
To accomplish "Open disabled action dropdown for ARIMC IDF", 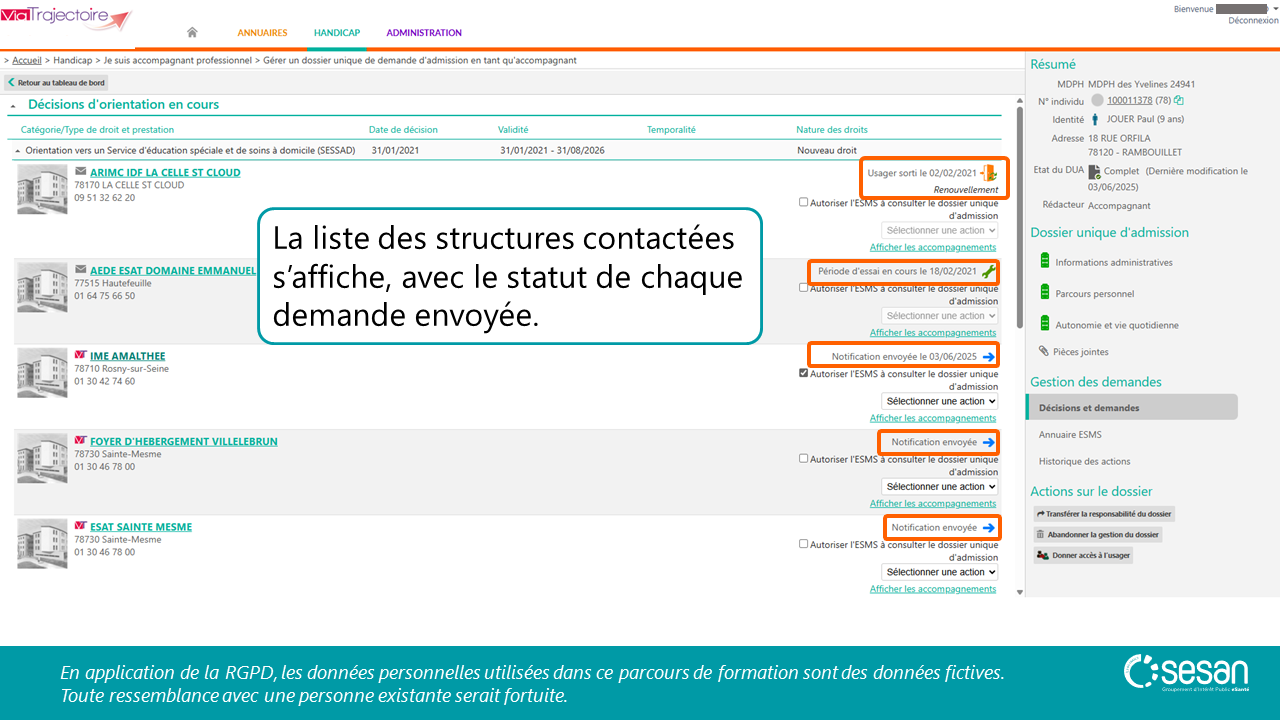I will 940,230.
